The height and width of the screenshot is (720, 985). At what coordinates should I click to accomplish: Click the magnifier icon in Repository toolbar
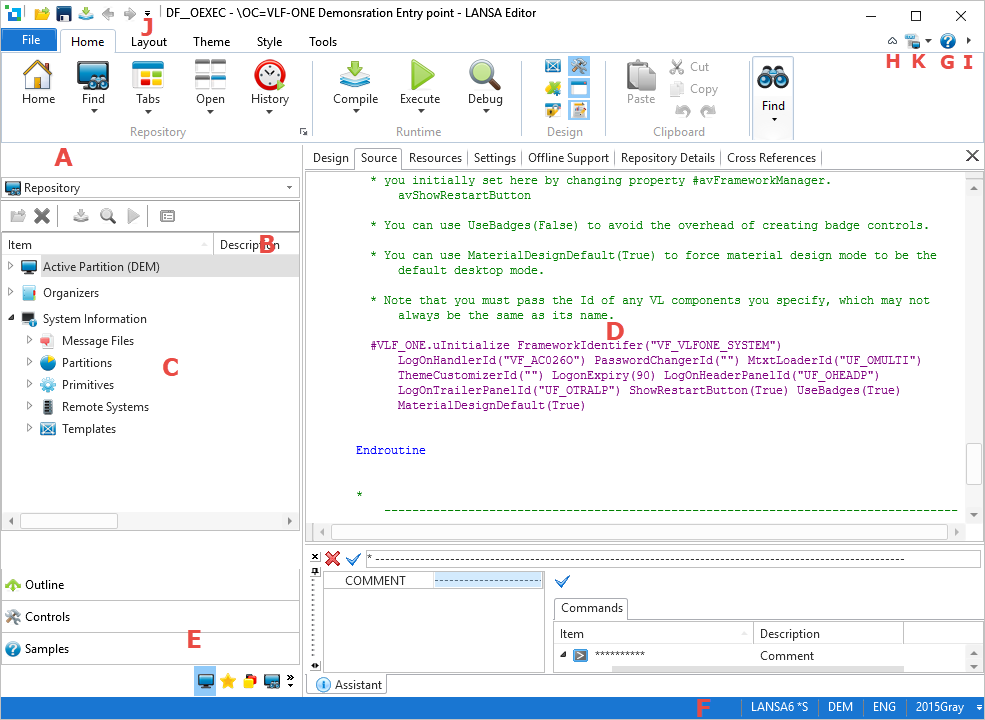coord(108,216)
